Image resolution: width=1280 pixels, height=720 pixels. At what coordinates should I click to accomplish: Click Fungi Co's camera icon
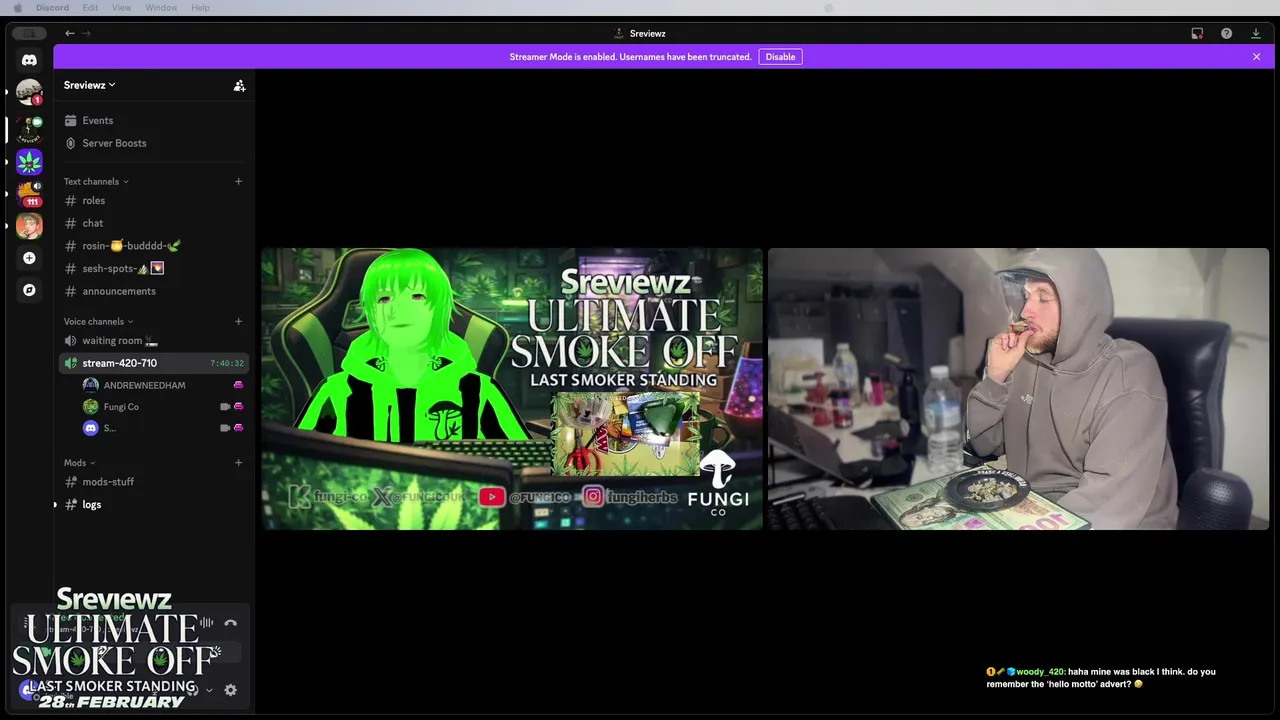tap(225, 407)
